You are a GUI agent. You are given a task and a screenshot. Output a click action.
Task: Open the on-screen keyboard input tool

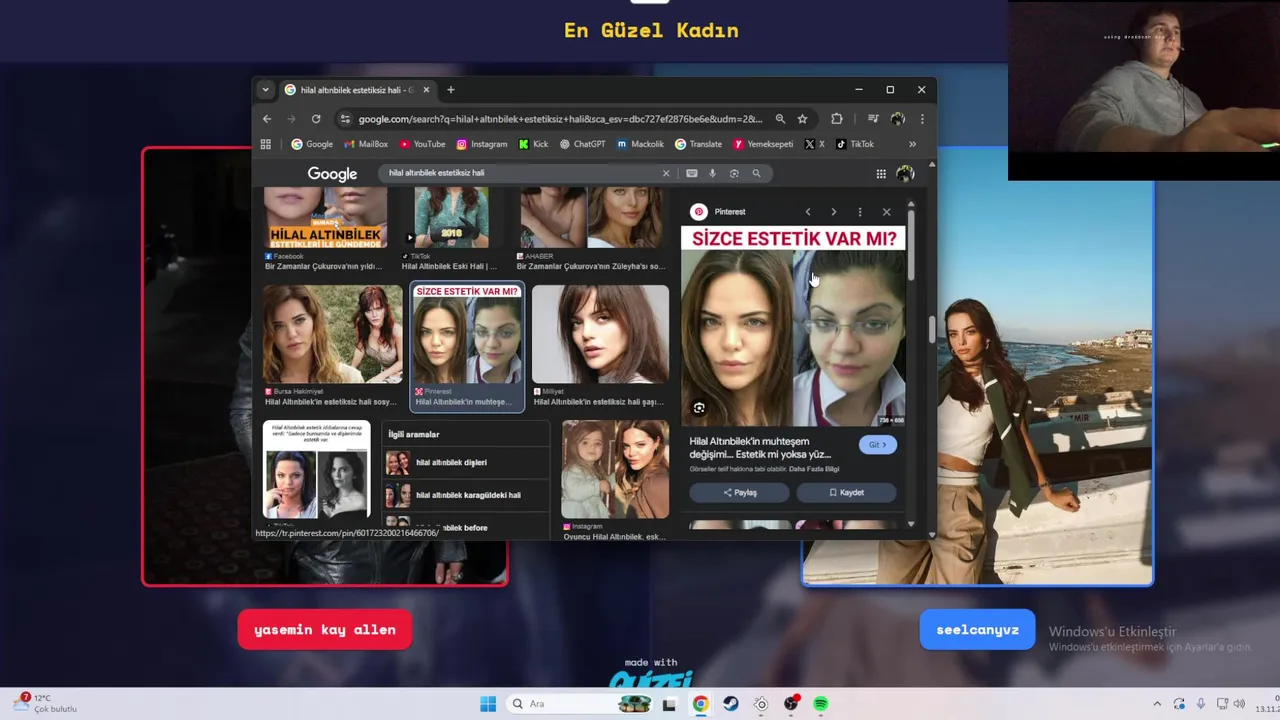click(x=691, y=173)
